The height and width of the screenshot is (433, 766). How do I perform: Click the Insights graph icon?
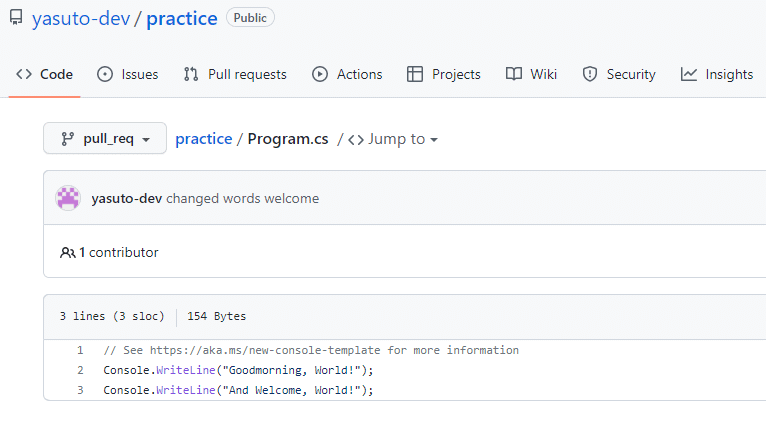click(x=689, y=74)
